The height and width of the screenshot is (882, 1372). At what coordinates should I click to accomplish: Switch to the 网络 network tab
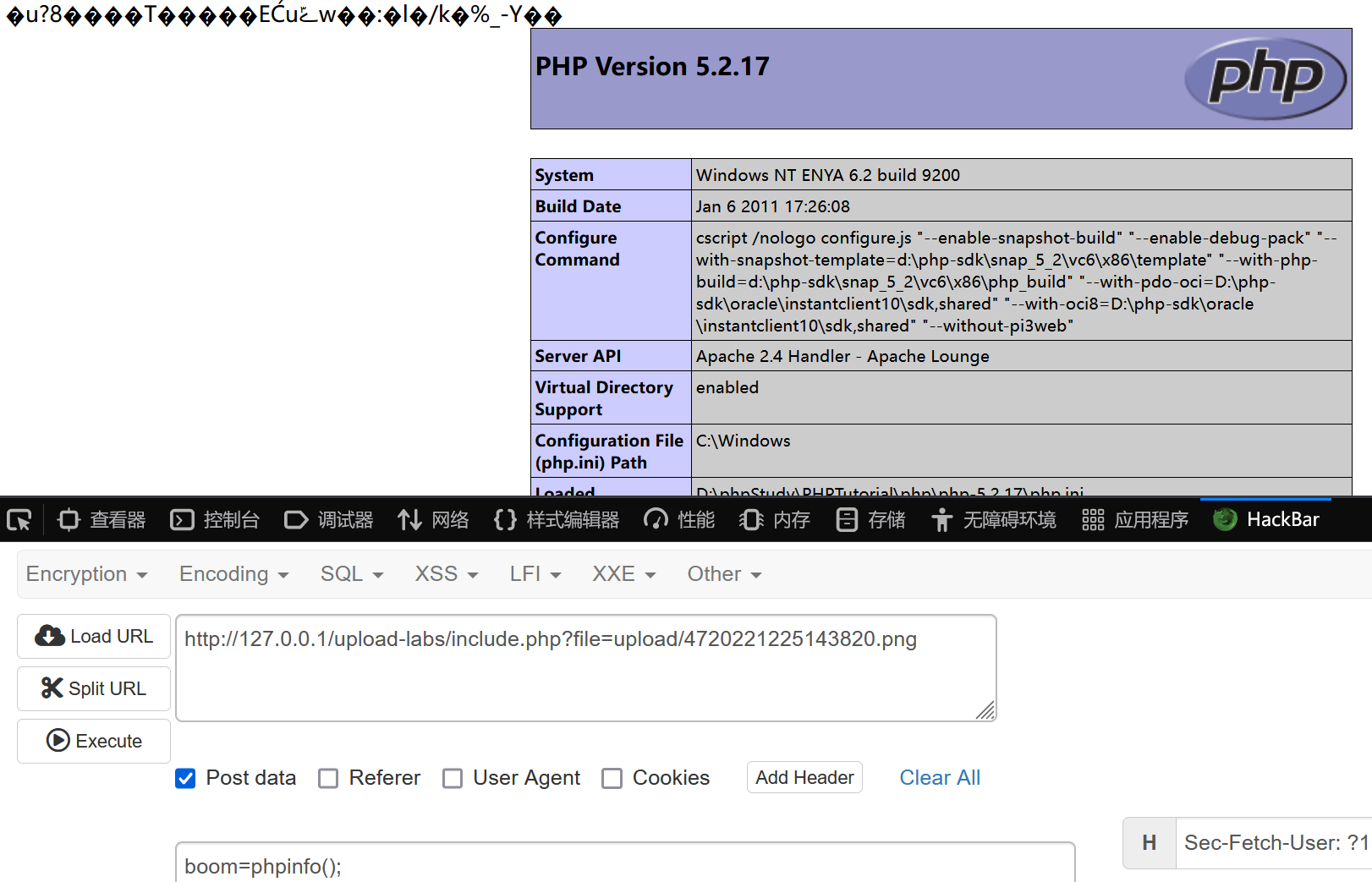pyautogui.click(x=433, y=519)
